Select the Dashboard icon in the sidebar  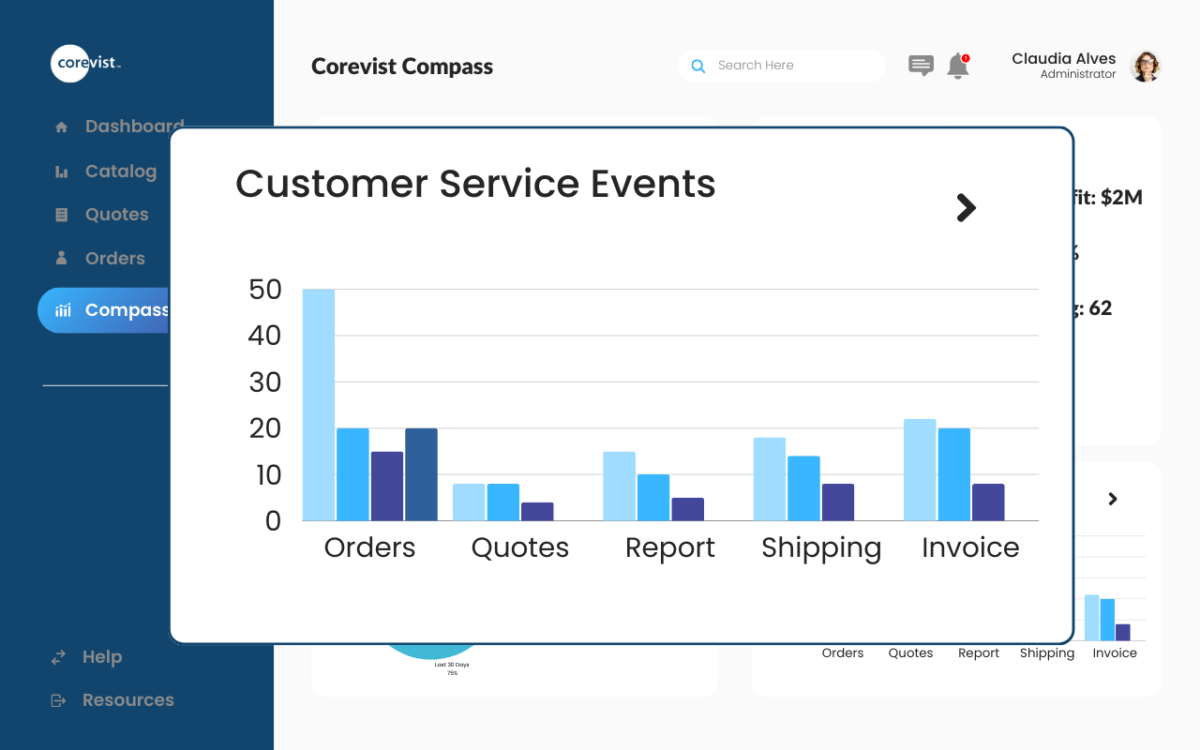tap(62, 126)
